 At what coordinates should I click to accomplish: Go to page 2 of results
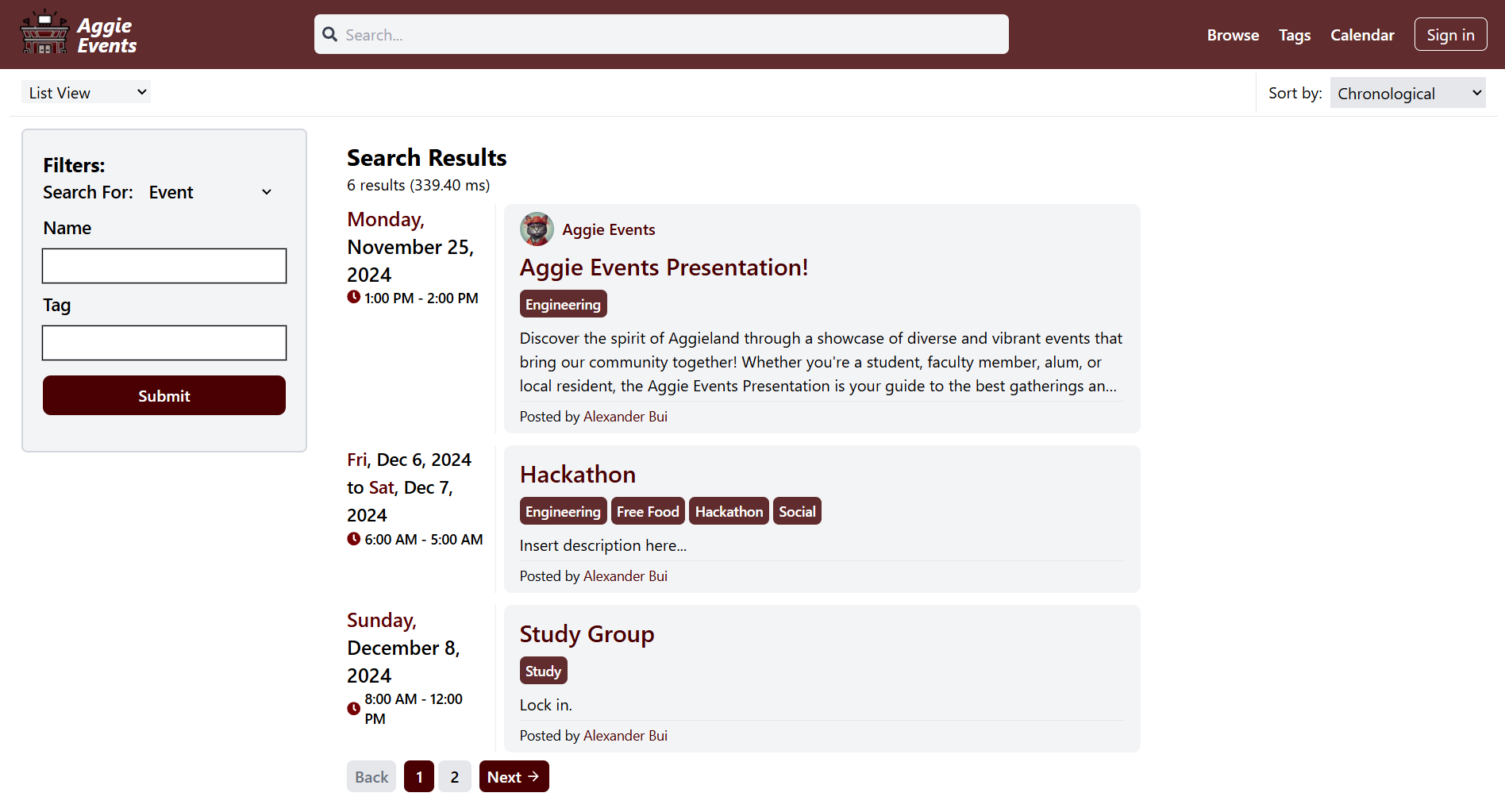tap(455, 777)
